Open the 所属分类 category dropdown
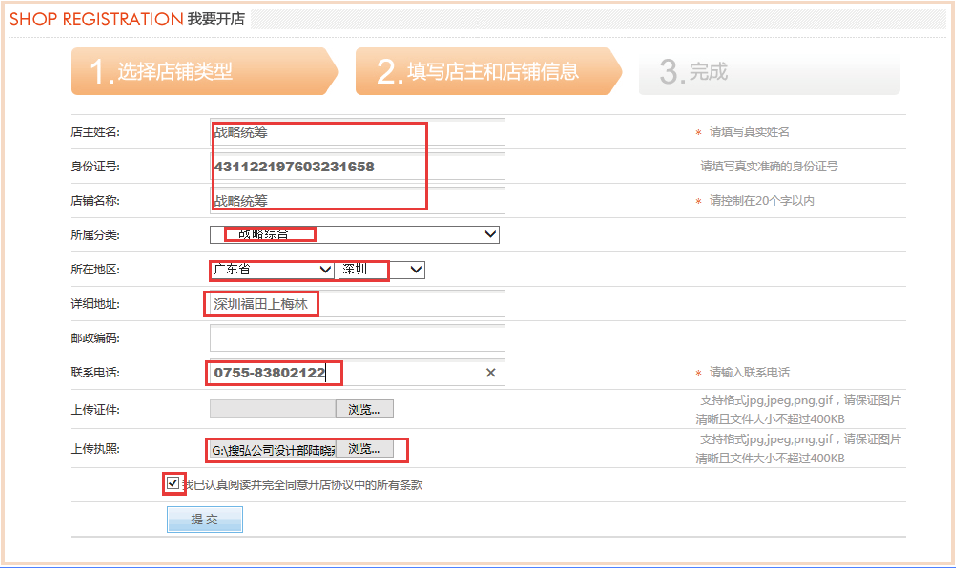The image size is (956, 568). 355,235
